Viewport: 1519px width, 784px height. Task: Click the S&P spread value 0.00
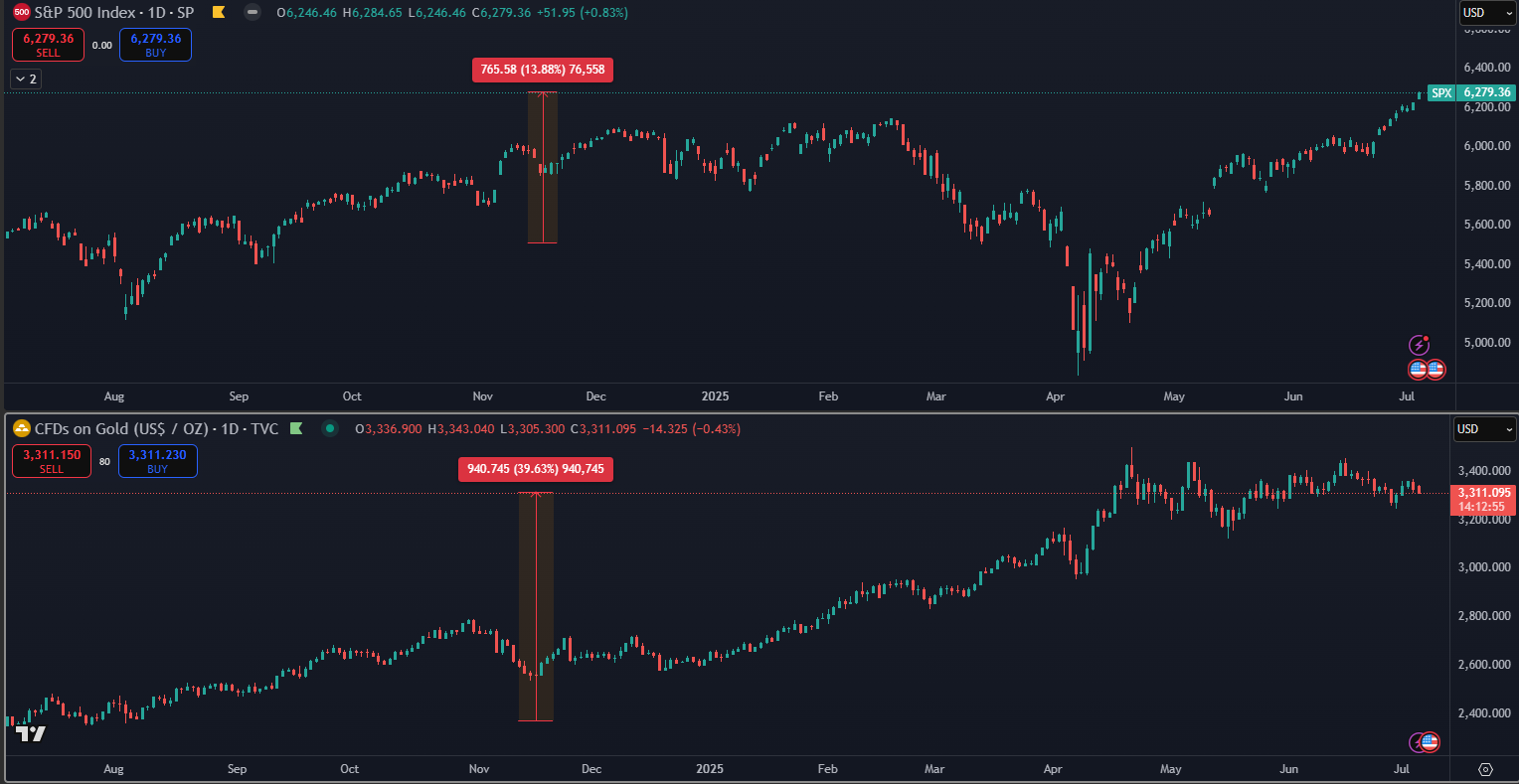point(101,45)
